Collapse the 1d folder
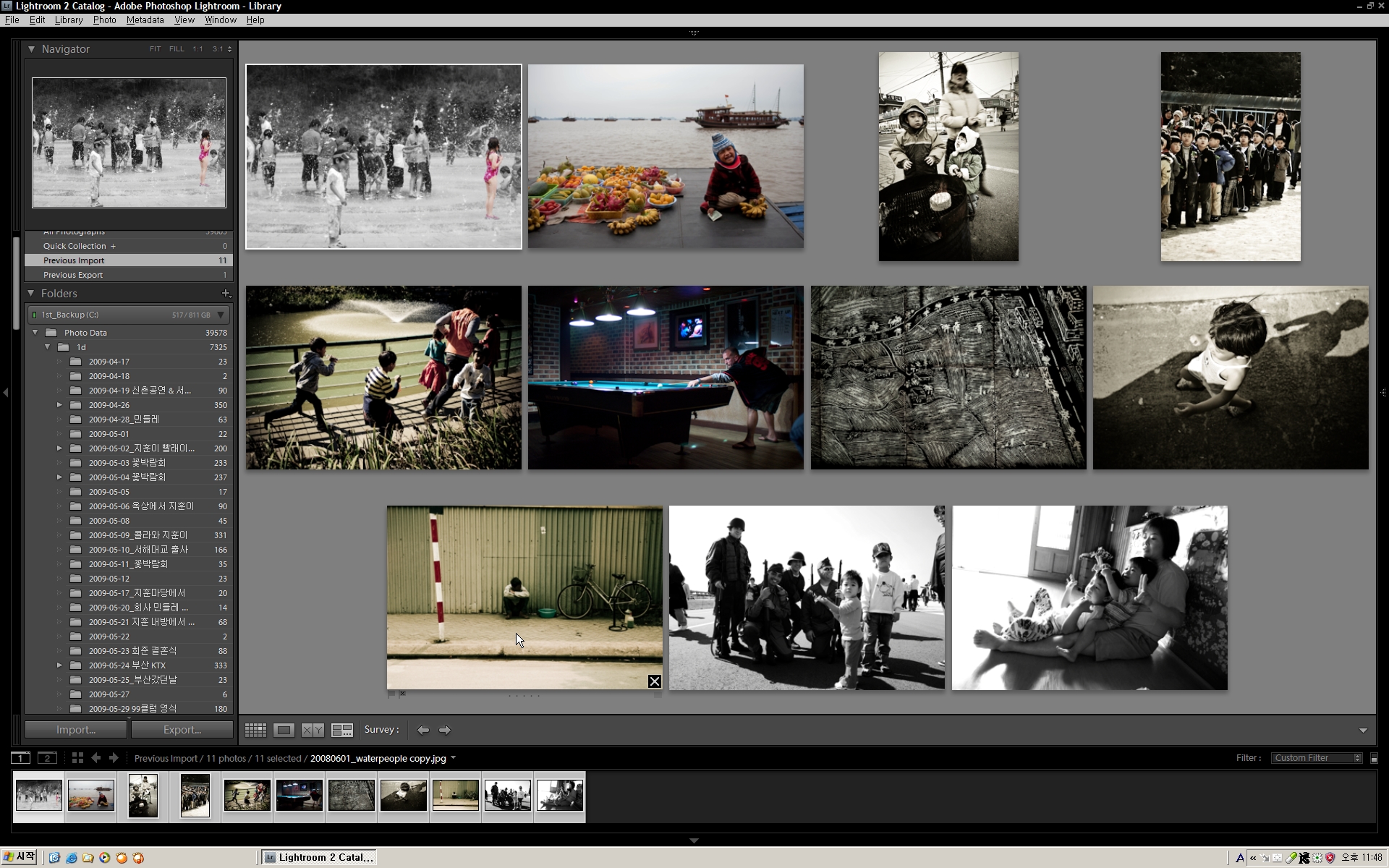 (48, 347)
